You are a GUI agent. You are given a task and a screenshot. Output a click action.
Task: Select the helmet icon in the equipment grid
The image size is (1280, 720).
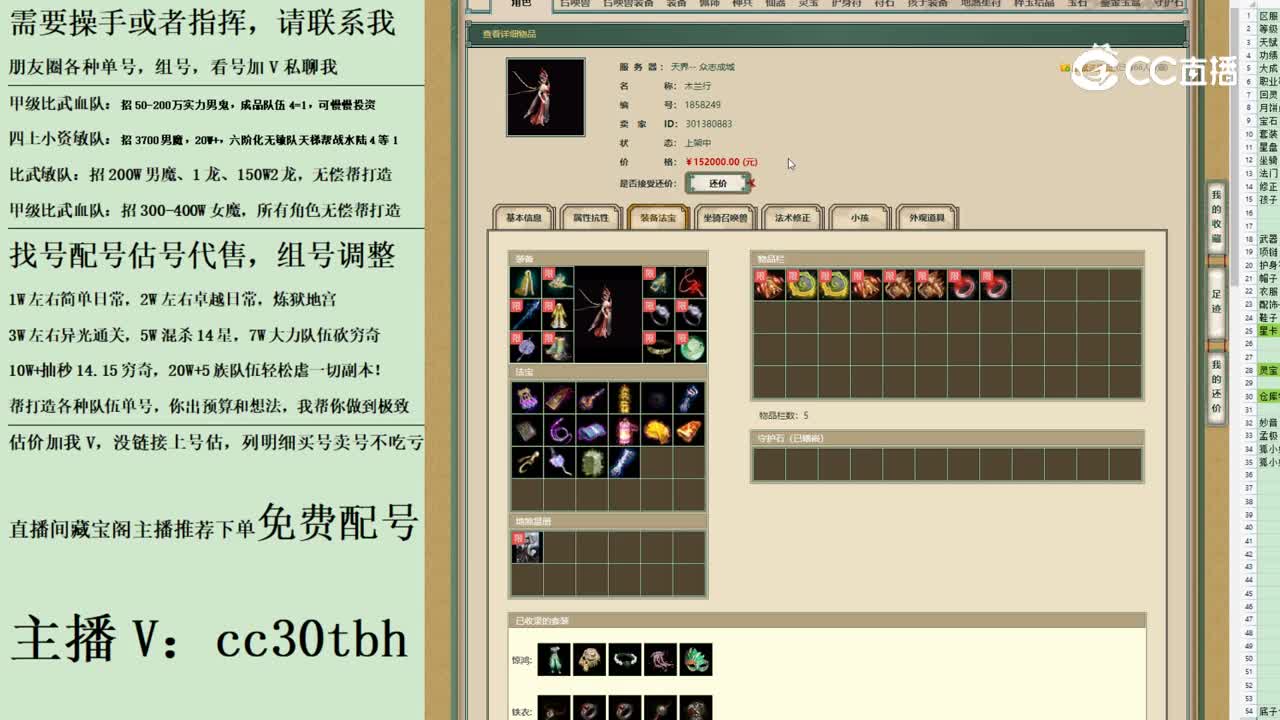(559, 281)
